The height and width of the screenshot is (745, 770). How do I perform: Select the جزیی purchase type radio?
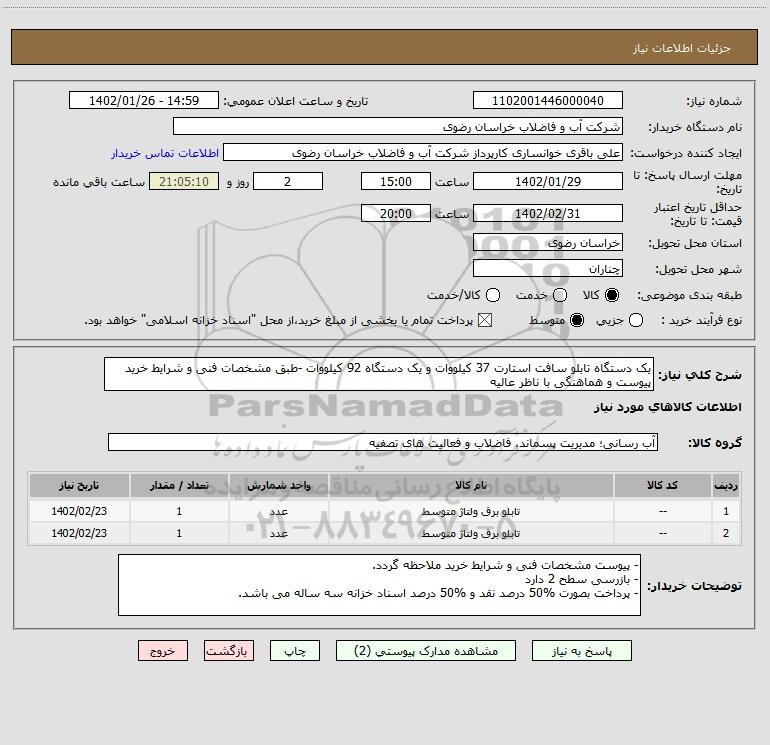636,320
